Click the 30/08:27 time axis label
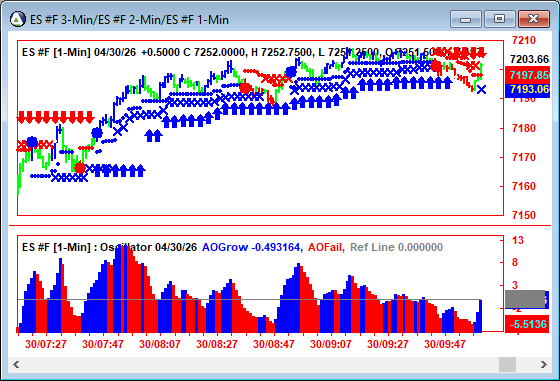 pos(217,344)
